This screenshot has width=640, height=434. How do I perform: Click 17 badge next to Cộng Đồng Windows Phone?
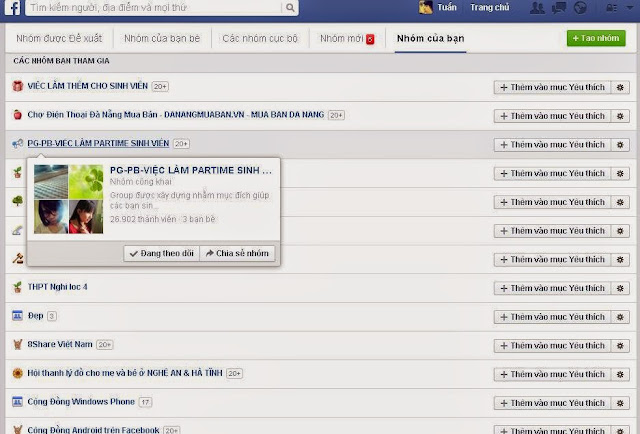pos(145,402)
